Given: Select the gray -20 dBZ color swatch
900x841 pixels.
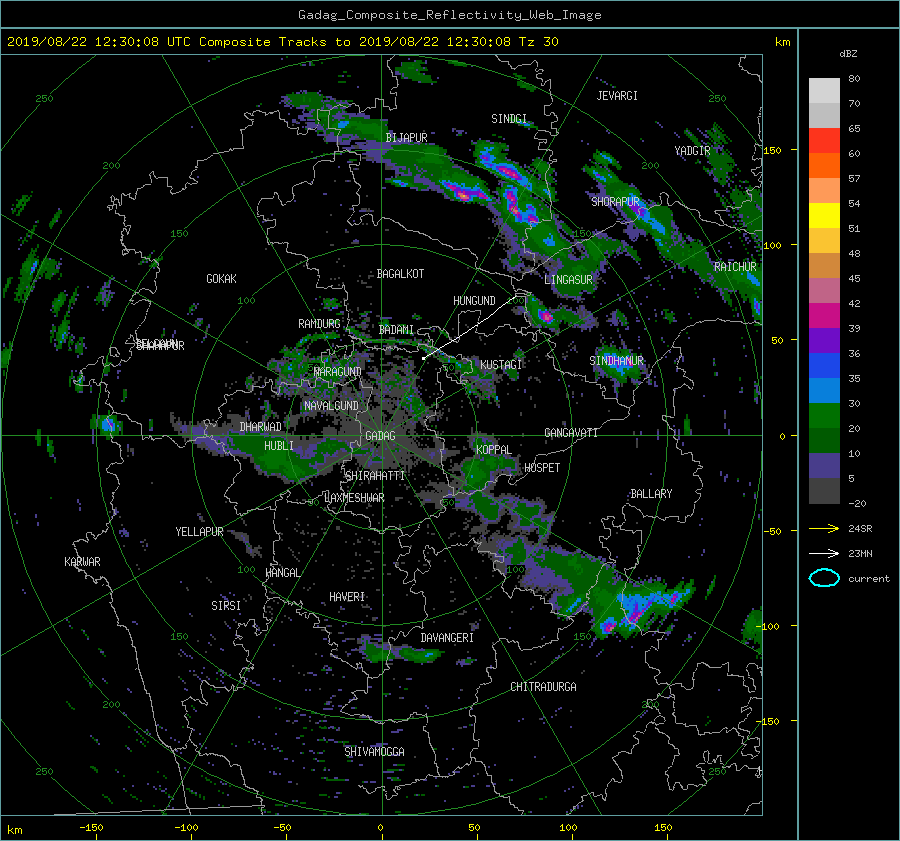Looking at the screenshot, I should pos(824,491).
